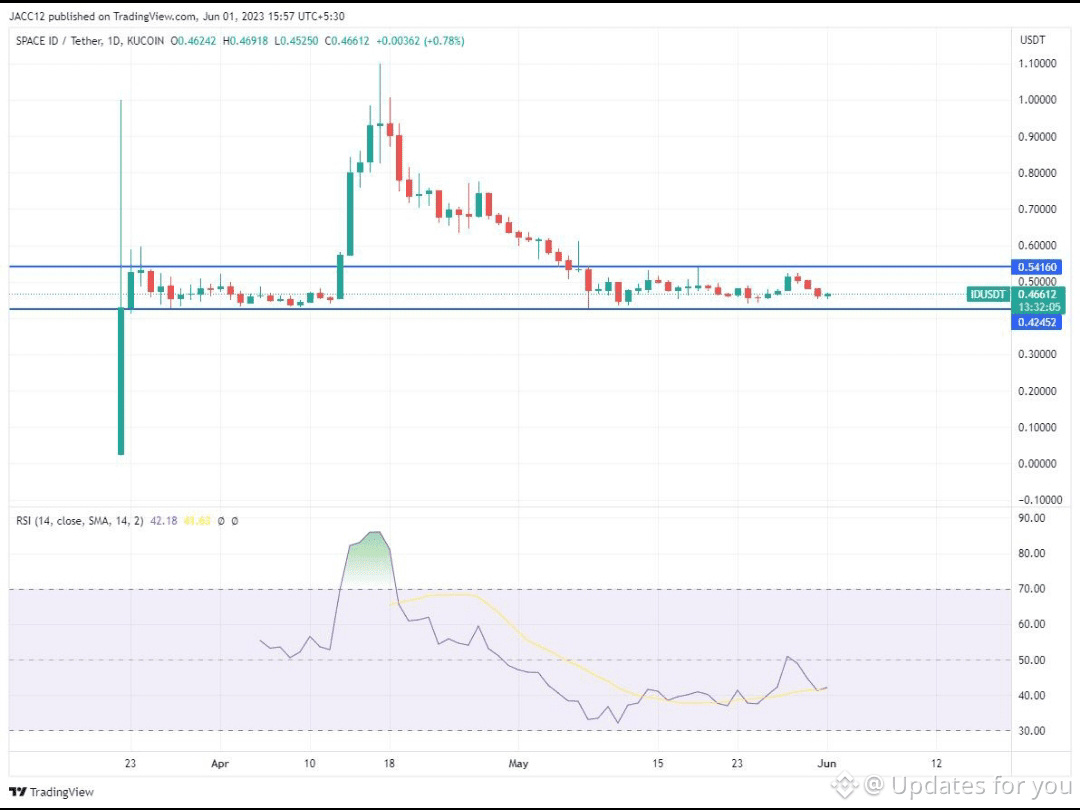Viewport: 1080px width, 810px height.
Task: Click the 80.00 RSI axis label
Action: pyautogui.click(x=1032, y=553)
